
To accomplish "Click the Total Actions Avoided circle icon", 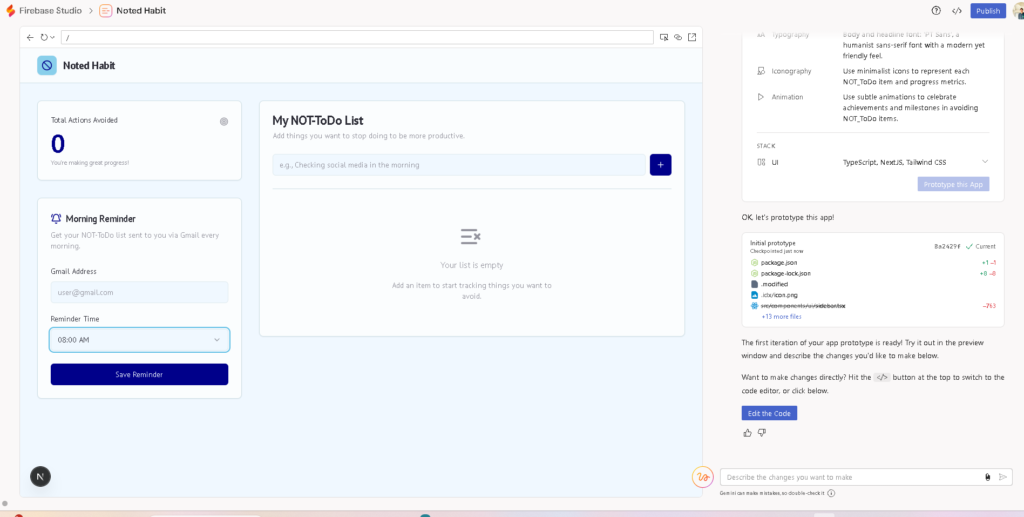I will point(224,121).
